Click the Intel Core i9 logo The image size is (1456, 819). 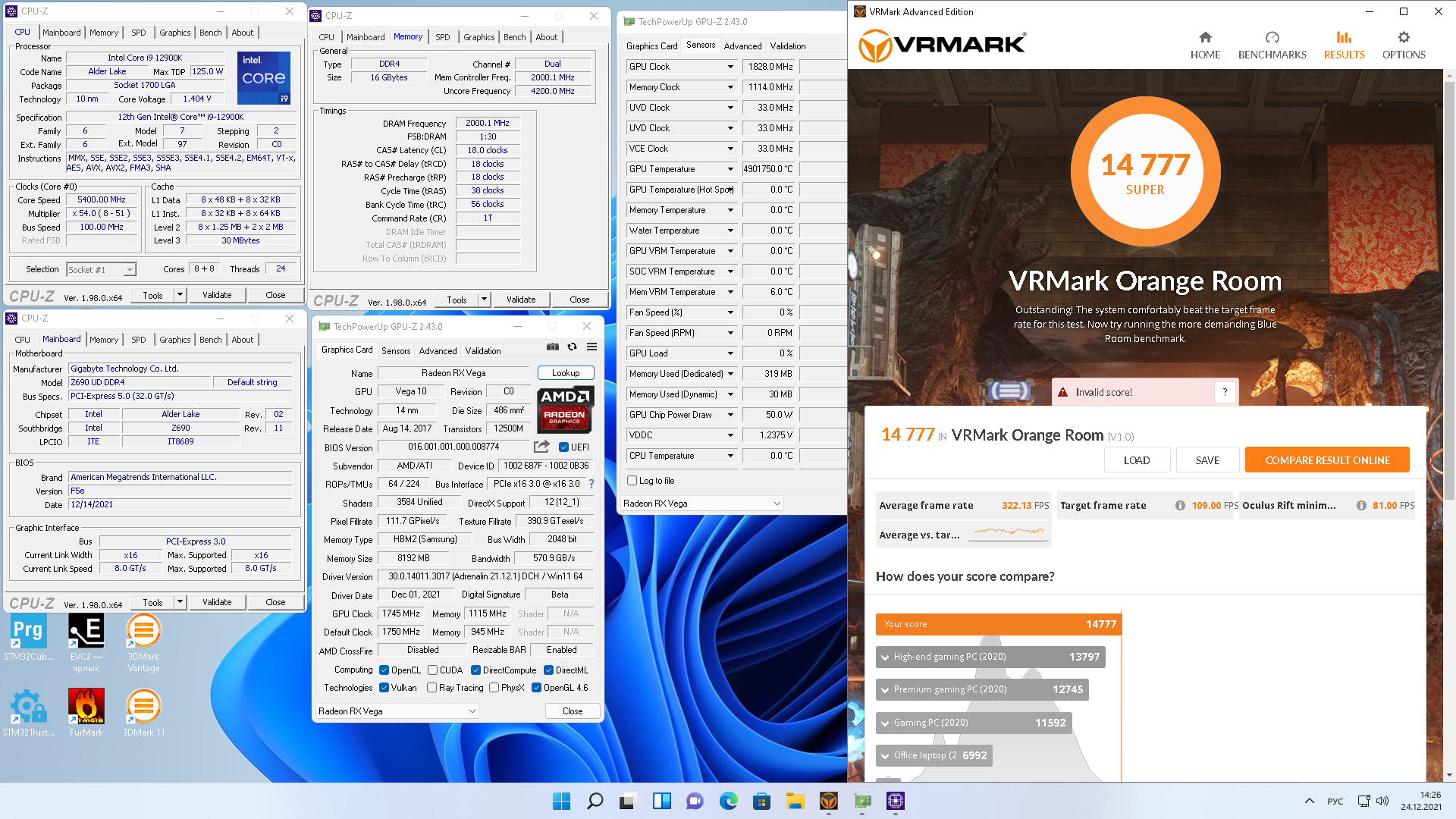click(264, 78)
